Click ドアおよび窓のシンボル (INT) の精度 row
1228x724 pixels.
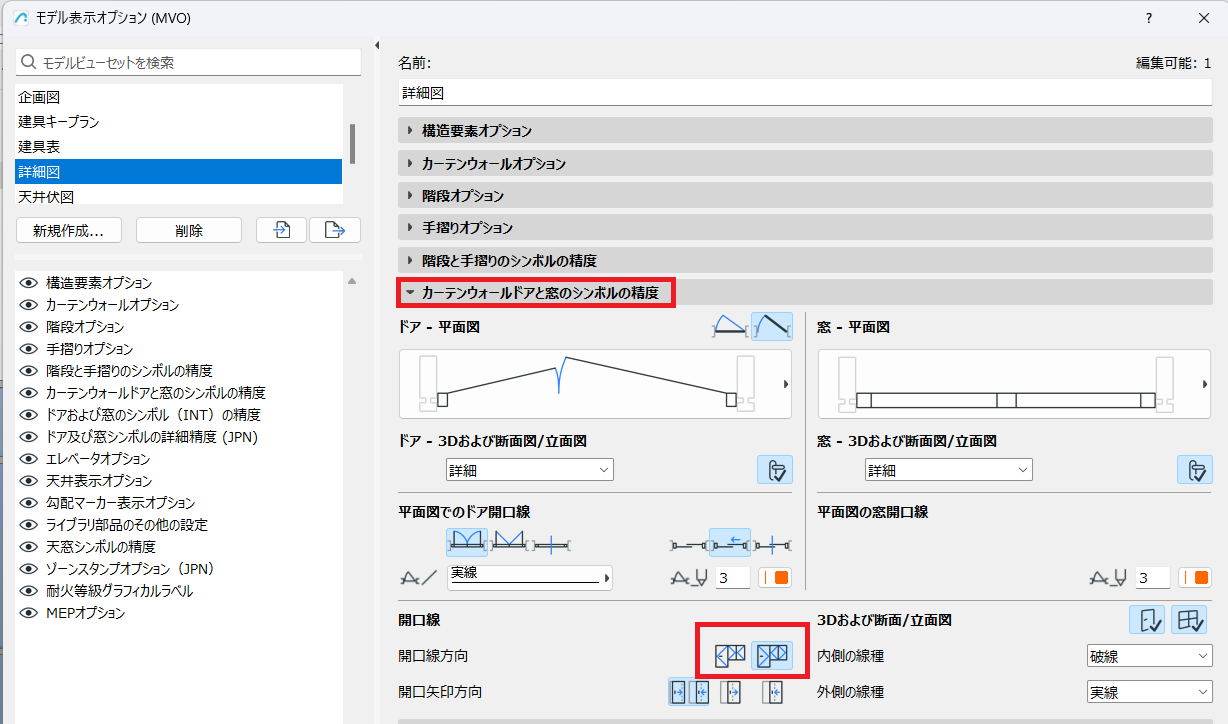[181, 415]
